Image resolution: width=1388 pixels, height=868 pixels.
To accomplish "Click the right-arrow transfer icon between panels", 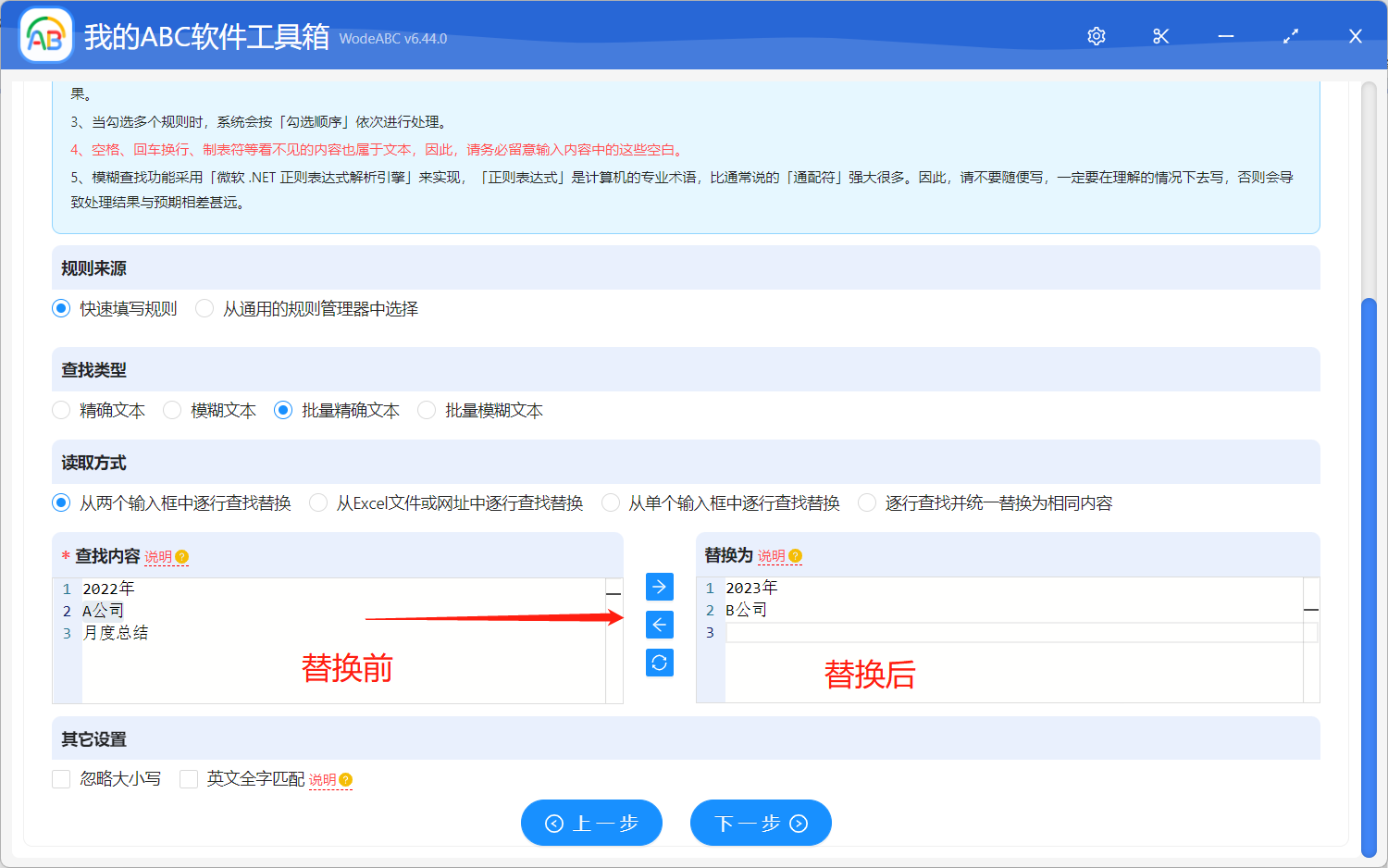I will point(659,586).
